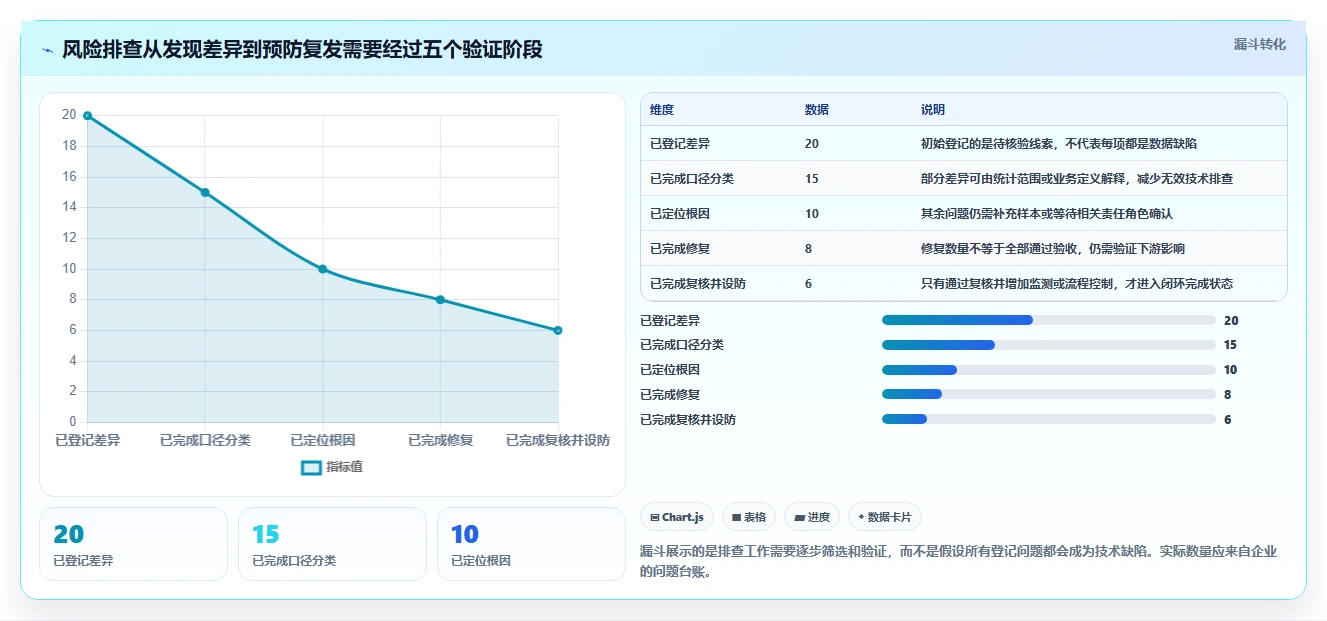The width and height of the screenshot is (1327, 621).
Task: Click the 已登记差异 label in the progress list
Action: coord(670,321)
